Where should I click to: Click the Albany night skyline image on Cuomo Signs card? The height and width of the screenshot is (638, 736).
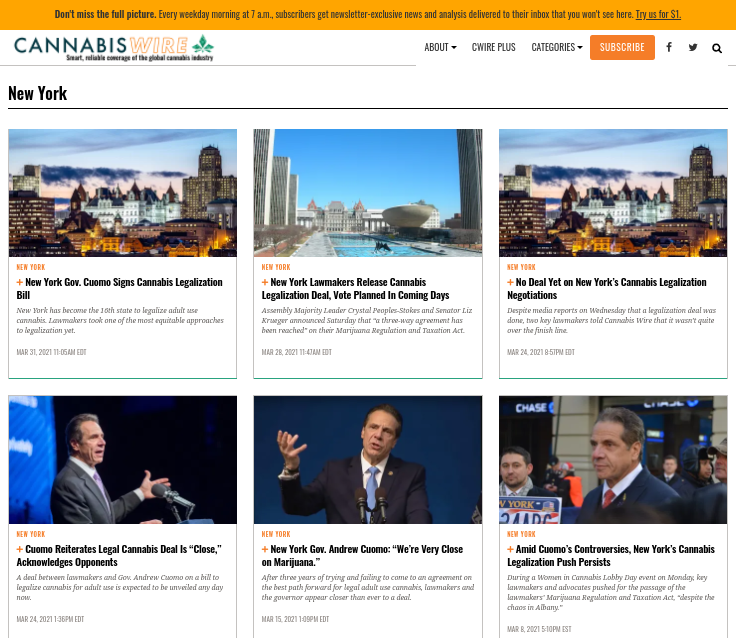pos(123,193)
